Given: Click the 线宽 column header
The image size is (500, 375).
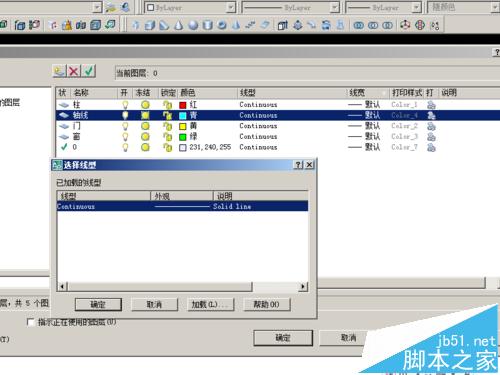Looking at the screenshot, I should (367, 93).
